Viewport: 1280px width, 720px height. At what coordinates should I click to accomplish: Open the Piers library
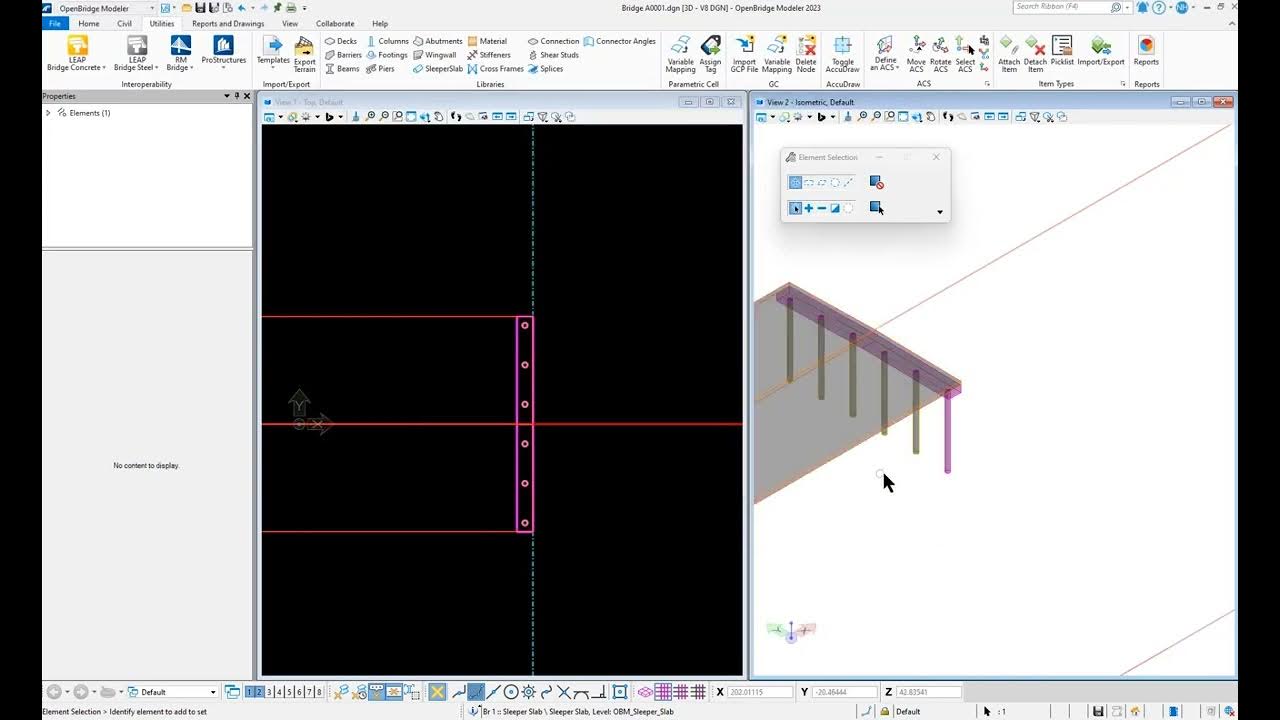click(381, 69)
